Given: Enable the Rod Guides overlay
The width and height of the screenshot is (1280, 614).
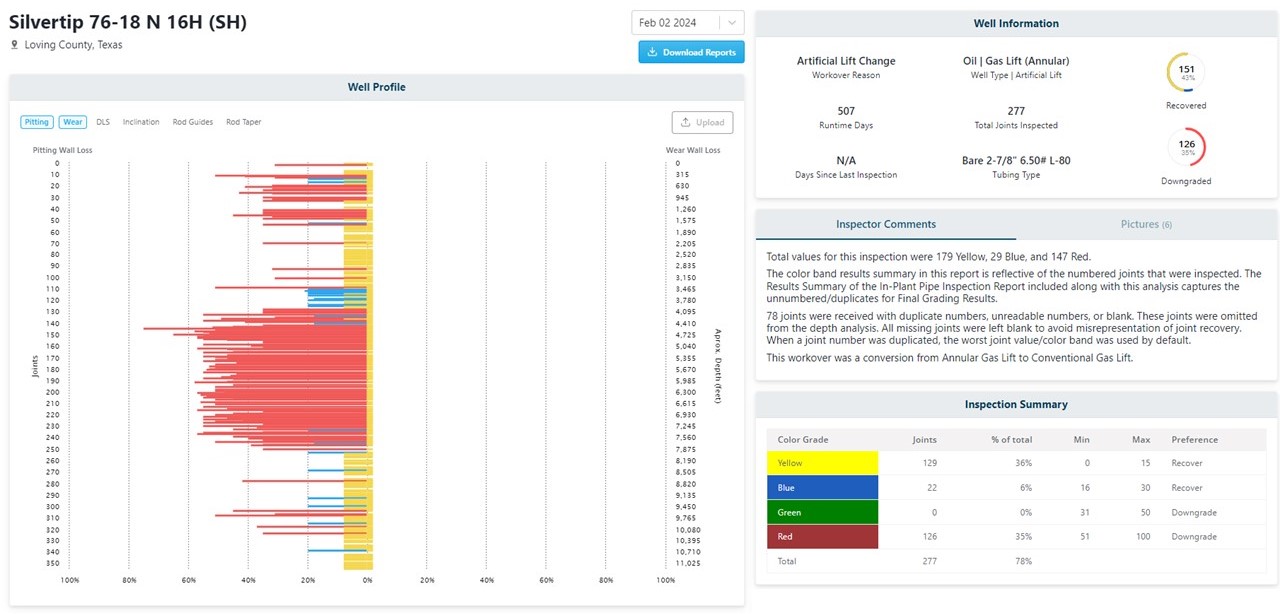Looking at the screenshot, I should [x=193, y=122].
